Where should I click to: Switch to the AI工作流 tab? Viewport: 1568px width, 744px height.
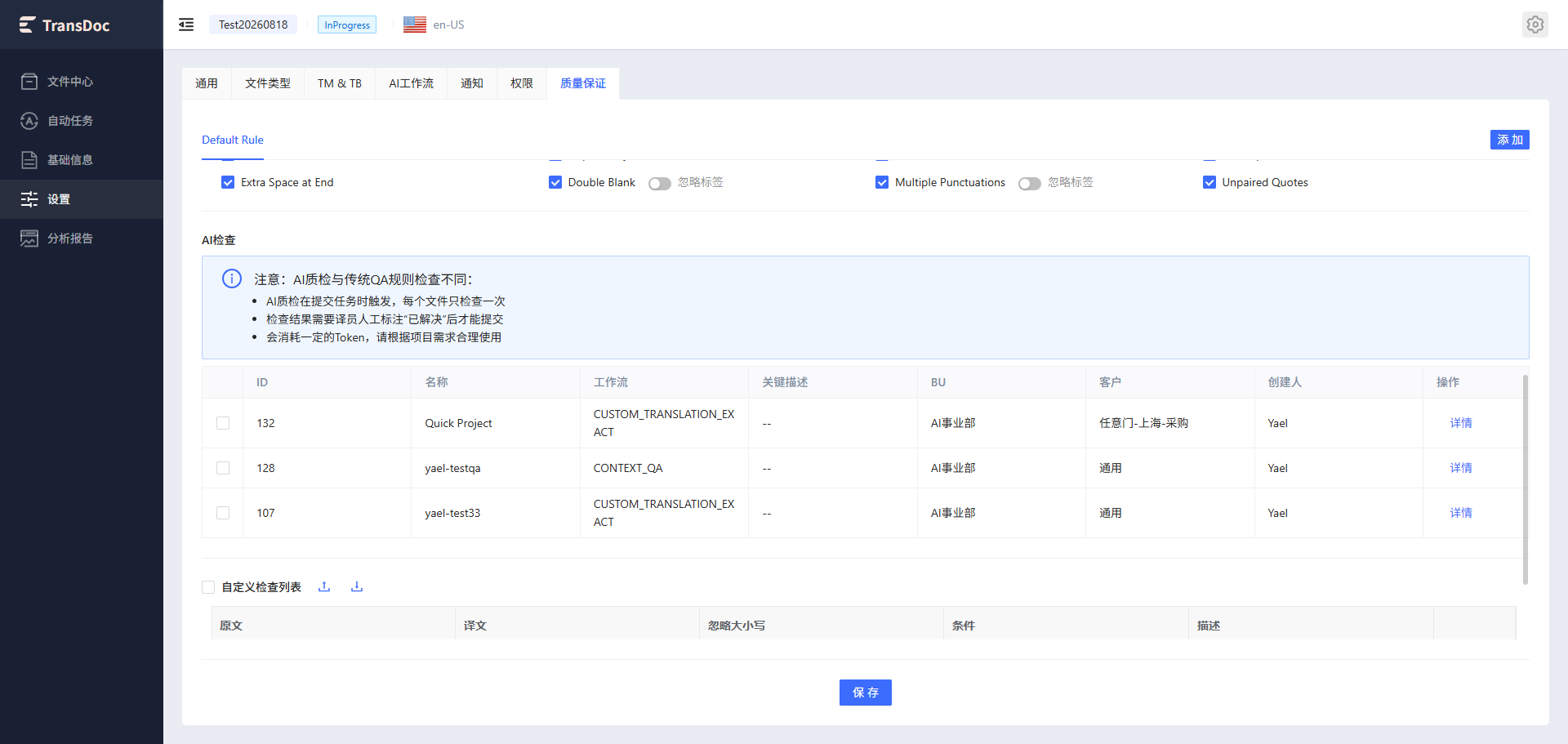(x=412, y=83)
